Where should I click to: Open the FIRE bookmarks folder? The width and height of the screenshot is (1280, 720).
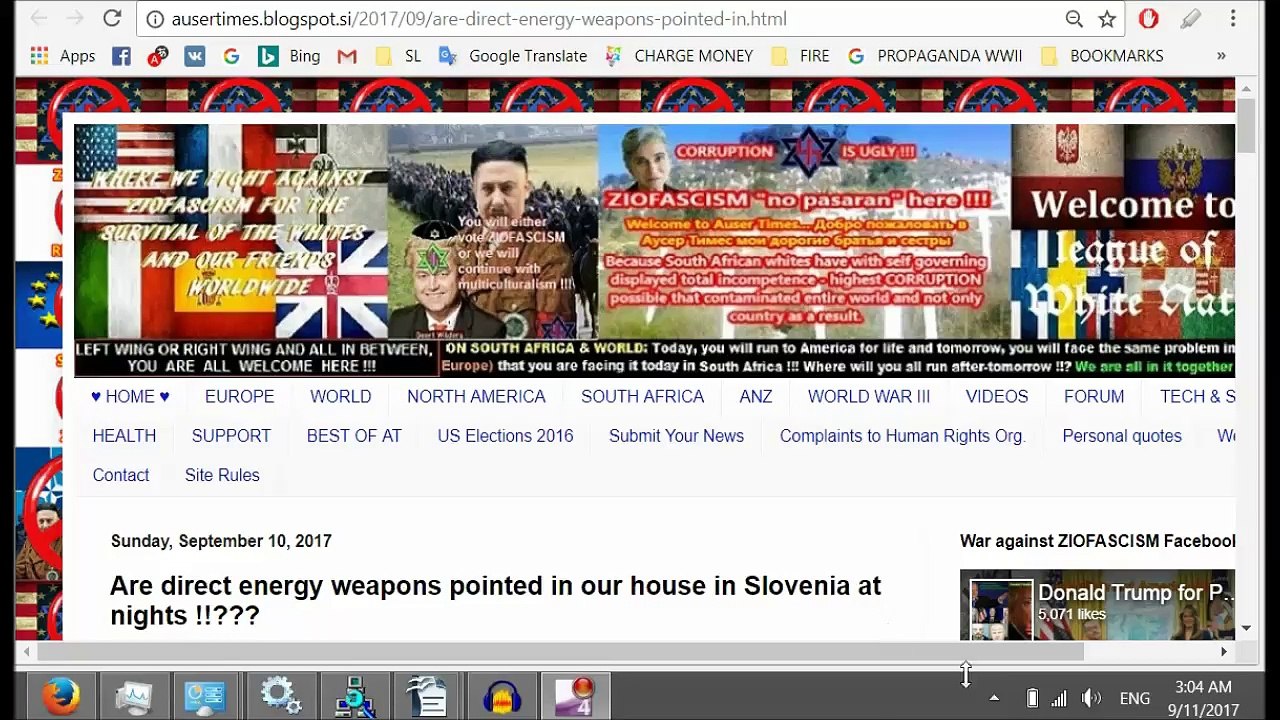pyautogui.click(x=800, y=56)
